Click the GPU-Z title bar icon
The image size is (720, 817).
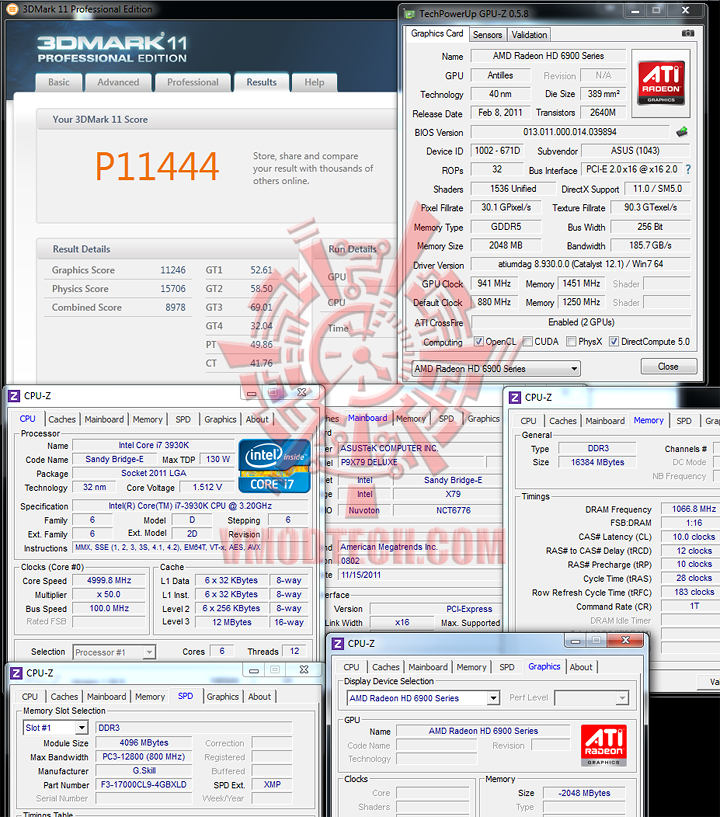click(410, 14)
